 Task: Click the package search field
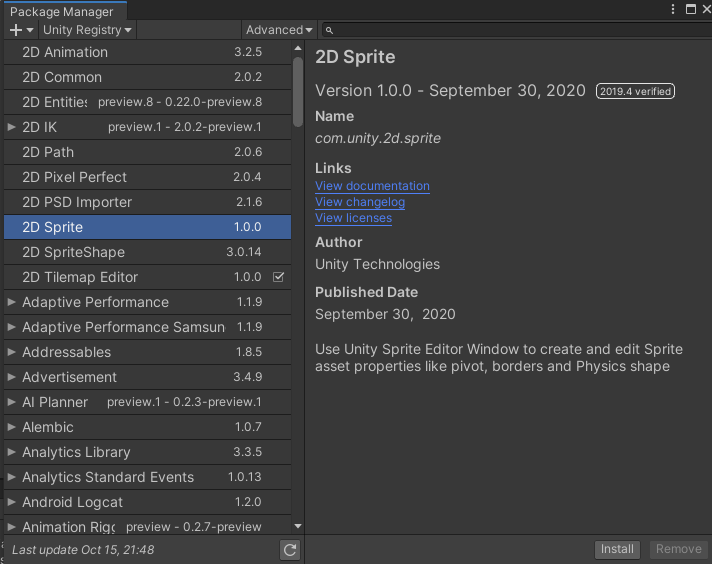tap(518, 30)
